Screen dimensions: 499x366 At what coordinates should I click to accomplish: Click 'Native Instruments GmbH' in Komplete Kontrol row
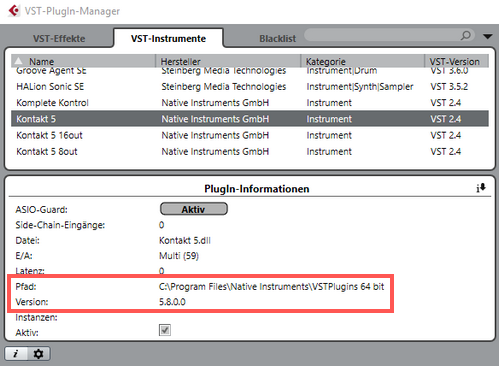pyautogui.click(x=215, y=103)
